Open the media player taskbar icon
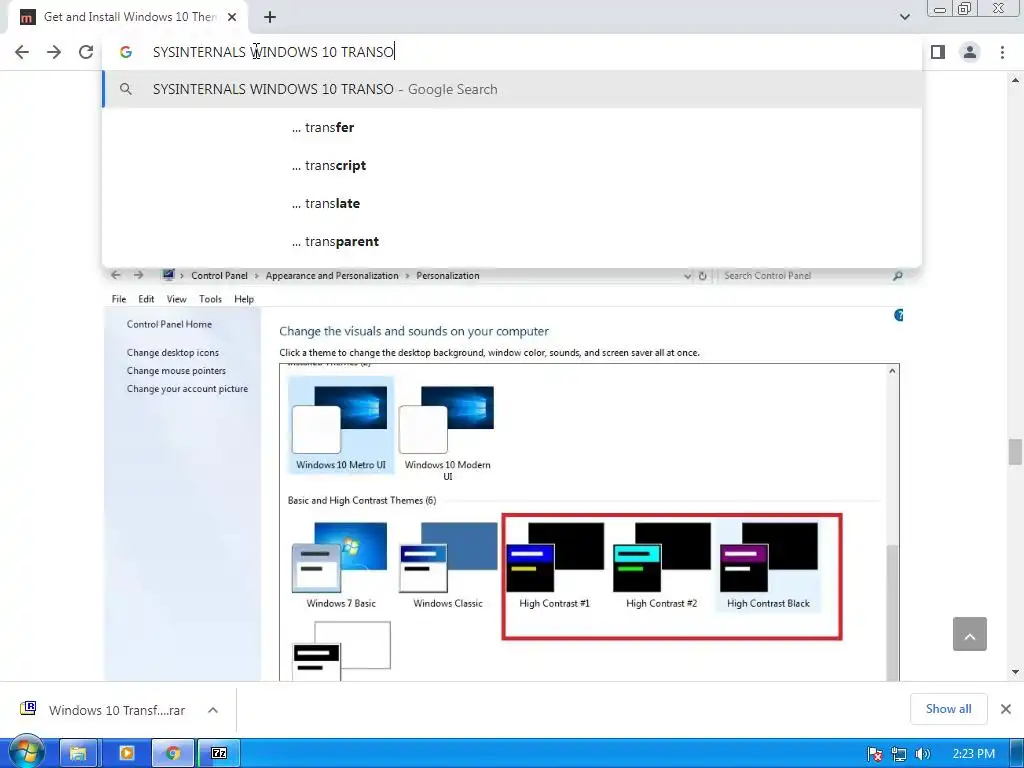The image size is (1024, 768). (x=126, y=753)
